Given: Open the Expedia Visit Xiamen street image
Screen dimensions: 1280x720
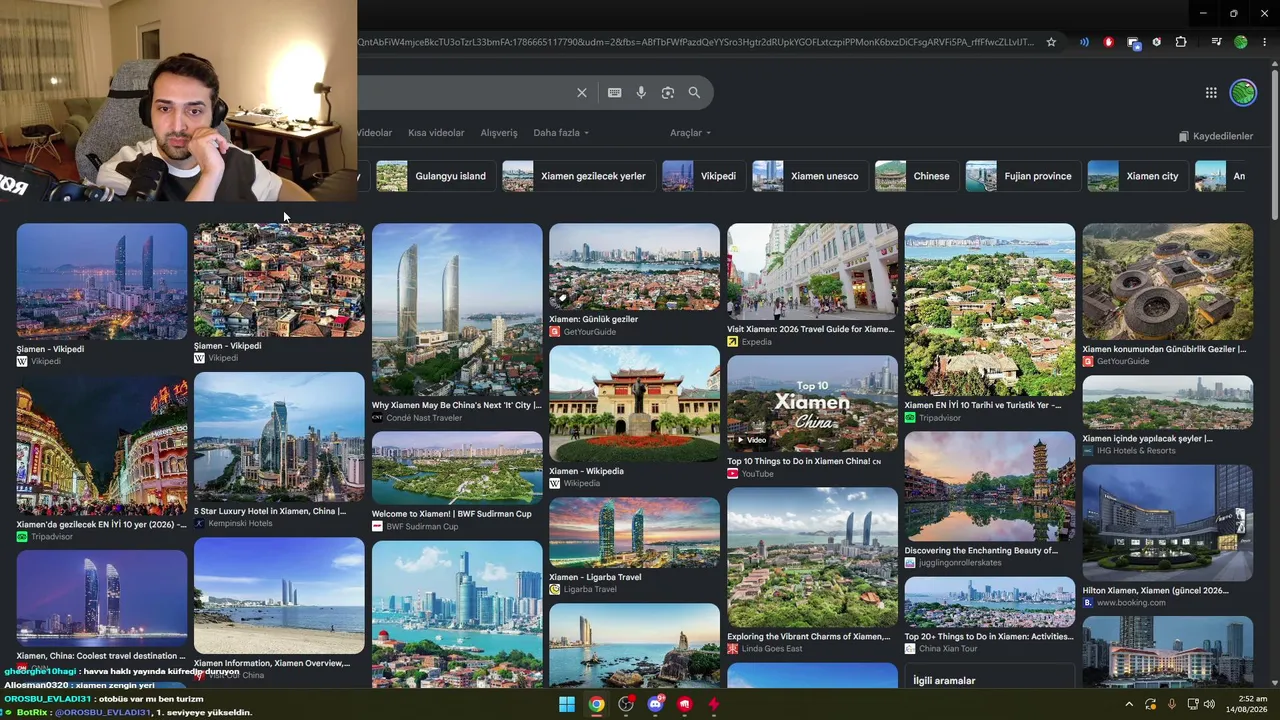Looking at the screenshot, I should pyautogui.click(x=812, y=272).
